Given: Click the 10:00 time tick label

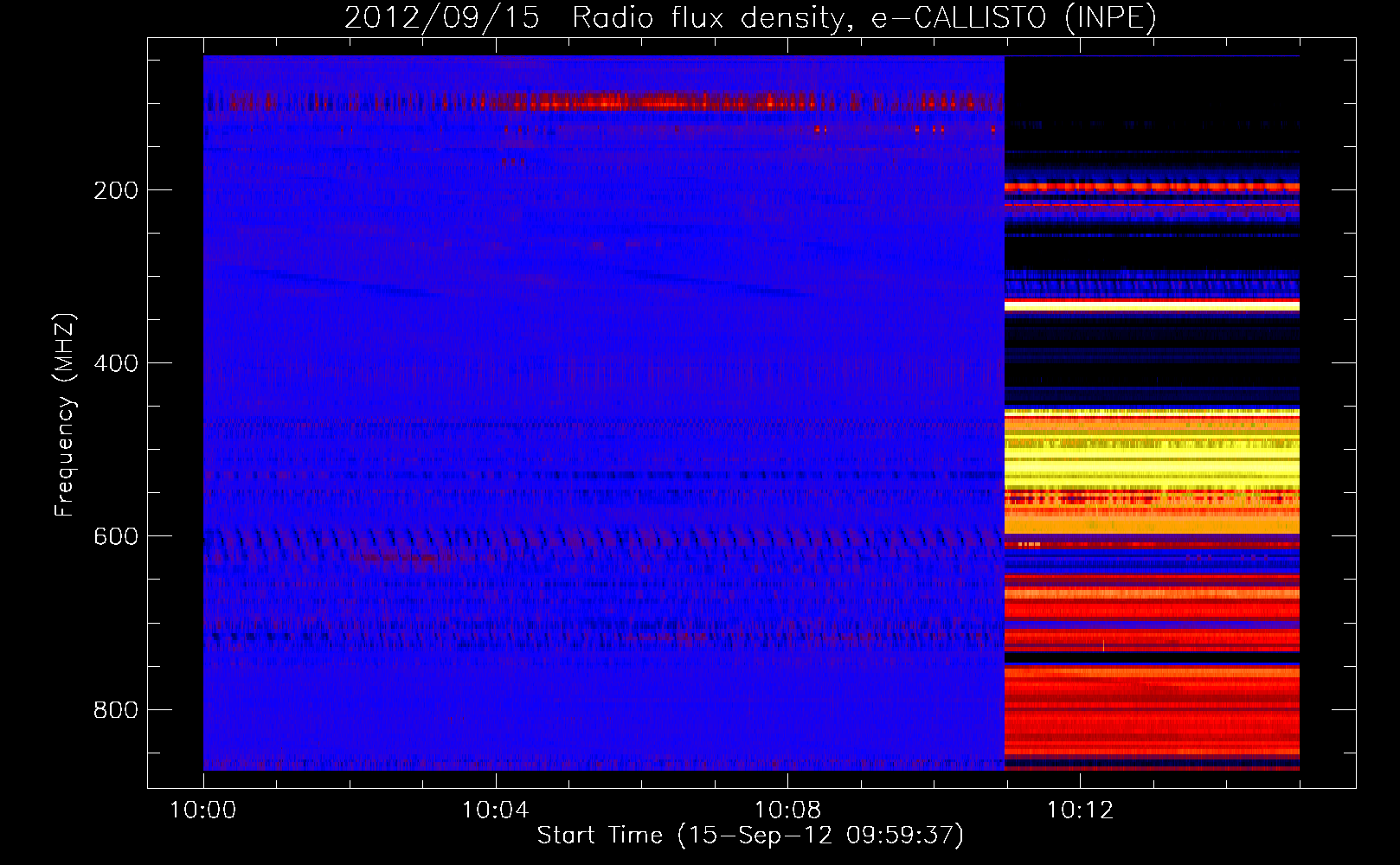Looking at the screenshot, I should click(203, 811).
